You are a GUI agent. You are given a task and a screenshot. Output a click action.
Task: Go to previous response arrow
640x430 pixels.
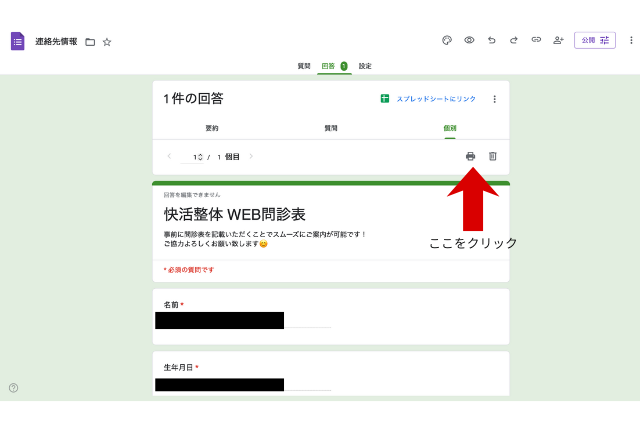click(169, 156)
